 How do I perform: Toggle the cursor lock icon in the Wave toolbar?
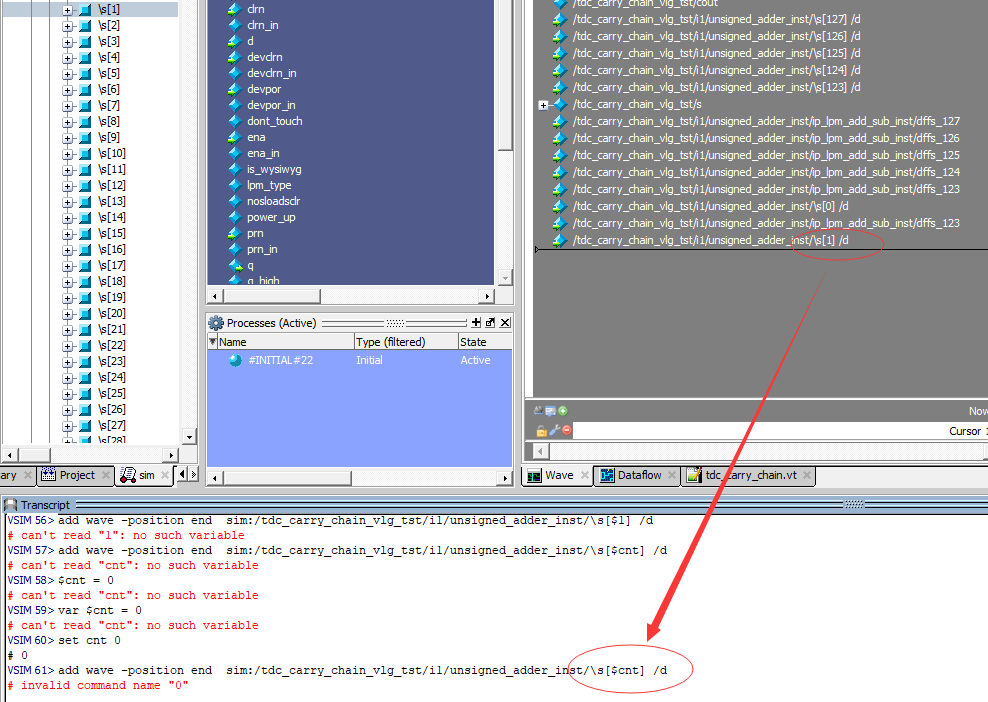click(x=540, y=429)
